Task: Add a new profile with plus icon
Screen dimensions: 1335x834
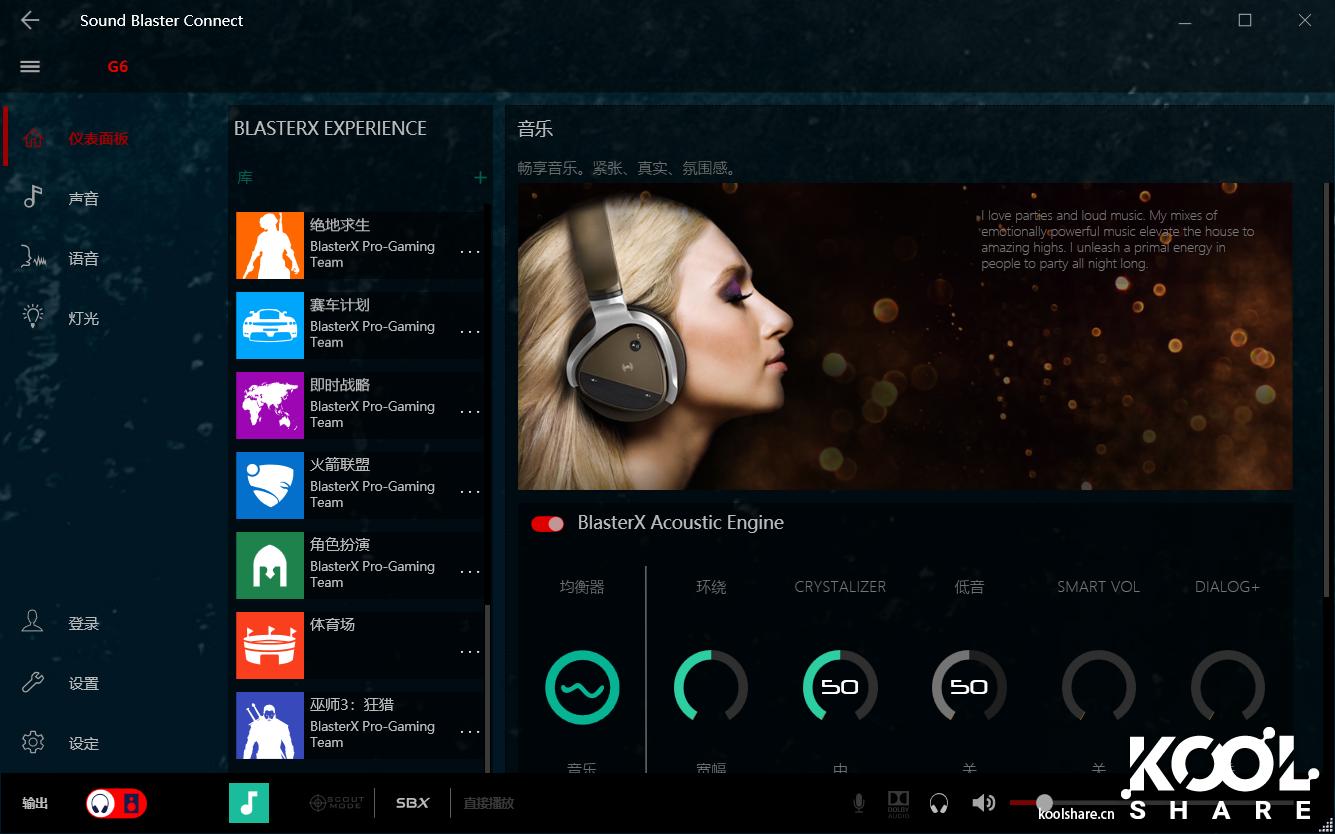Action: tap(480, 177)
